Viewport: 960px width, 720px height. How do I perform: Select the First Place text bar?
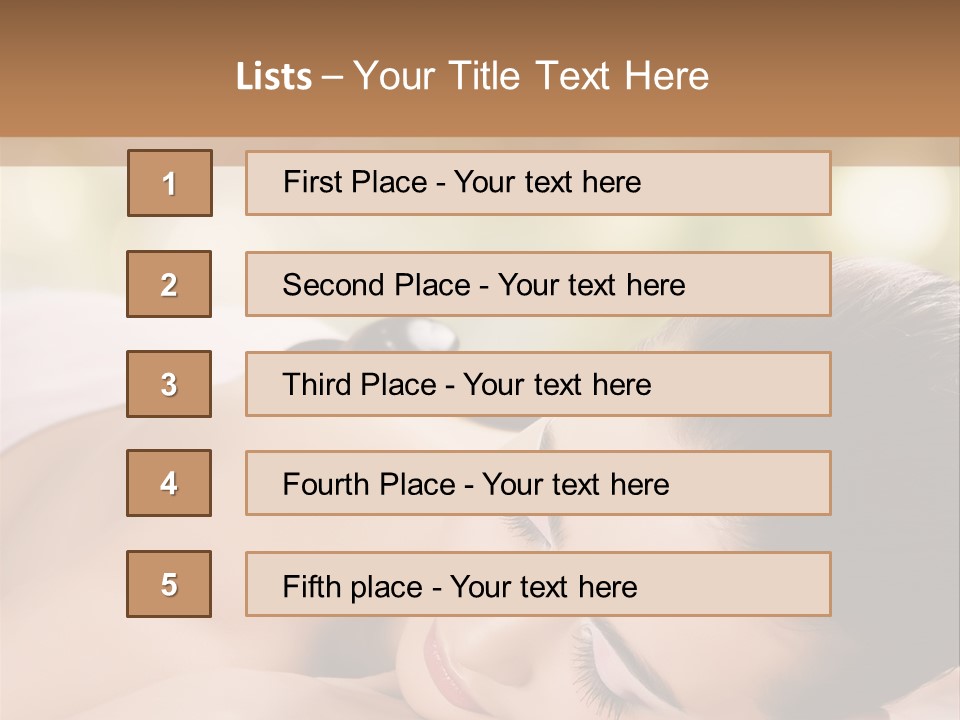[x=538, y=183]
